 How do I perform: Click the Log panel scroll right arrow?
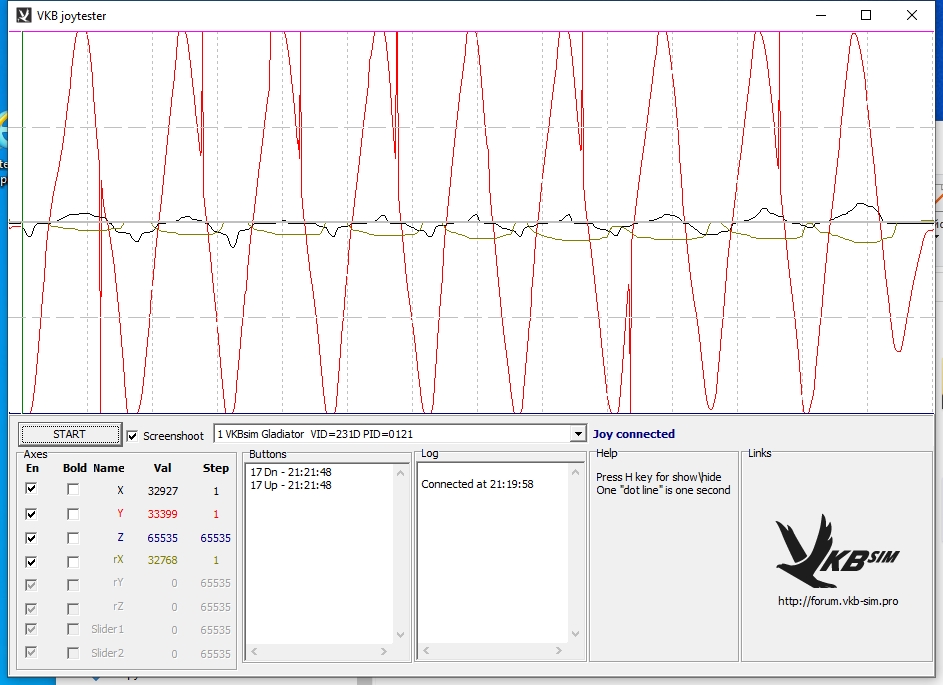tap(559, 650)
